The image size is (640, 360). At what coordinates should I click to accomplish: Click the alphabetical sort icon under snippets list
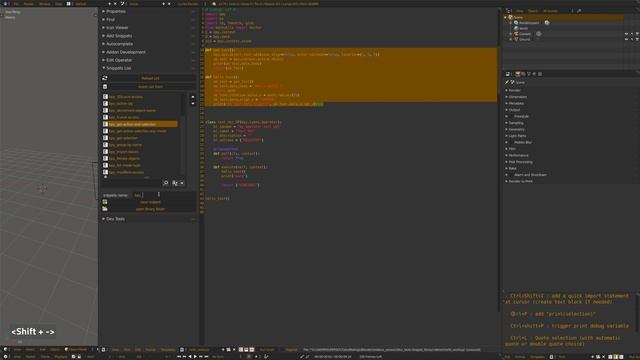(175, 183)
